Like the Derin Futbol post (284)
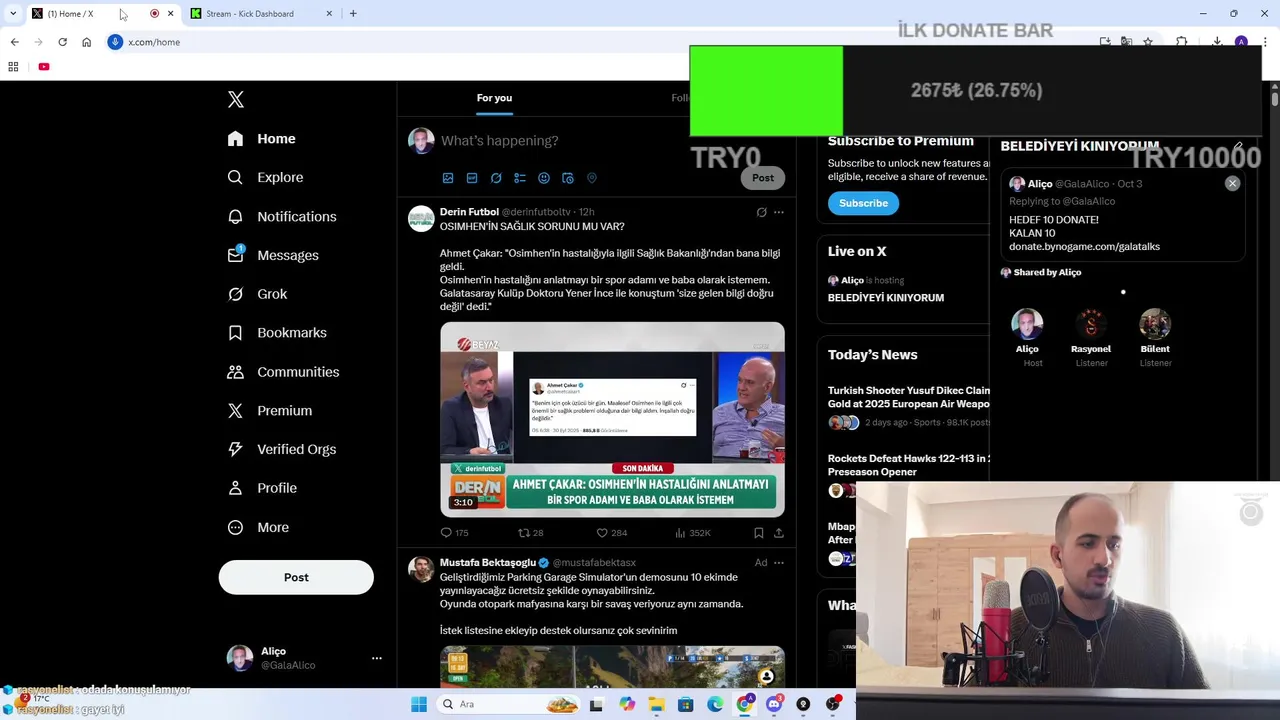Screen dimensions: 1280x720 pyautogui.click(x=612, y=533)
